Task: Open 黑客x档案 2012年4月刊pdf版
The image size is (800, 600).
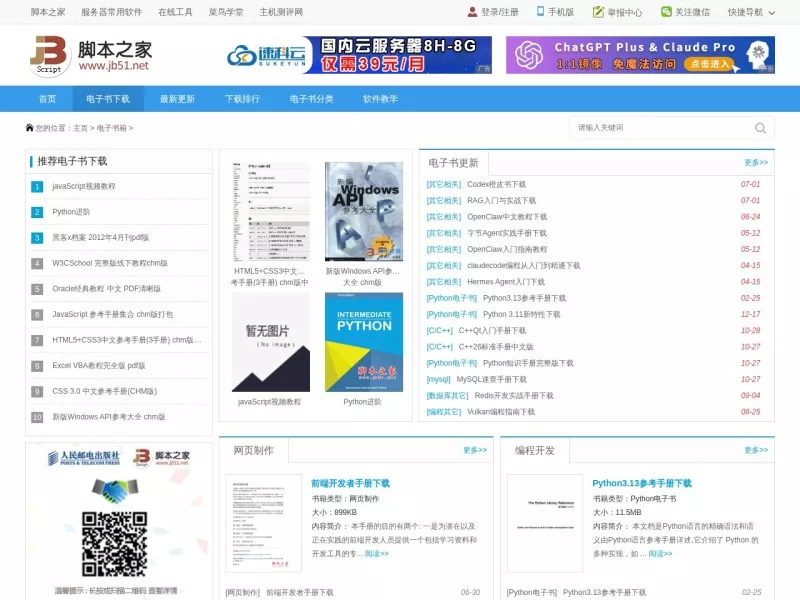Action: click(x=101, y=237)
